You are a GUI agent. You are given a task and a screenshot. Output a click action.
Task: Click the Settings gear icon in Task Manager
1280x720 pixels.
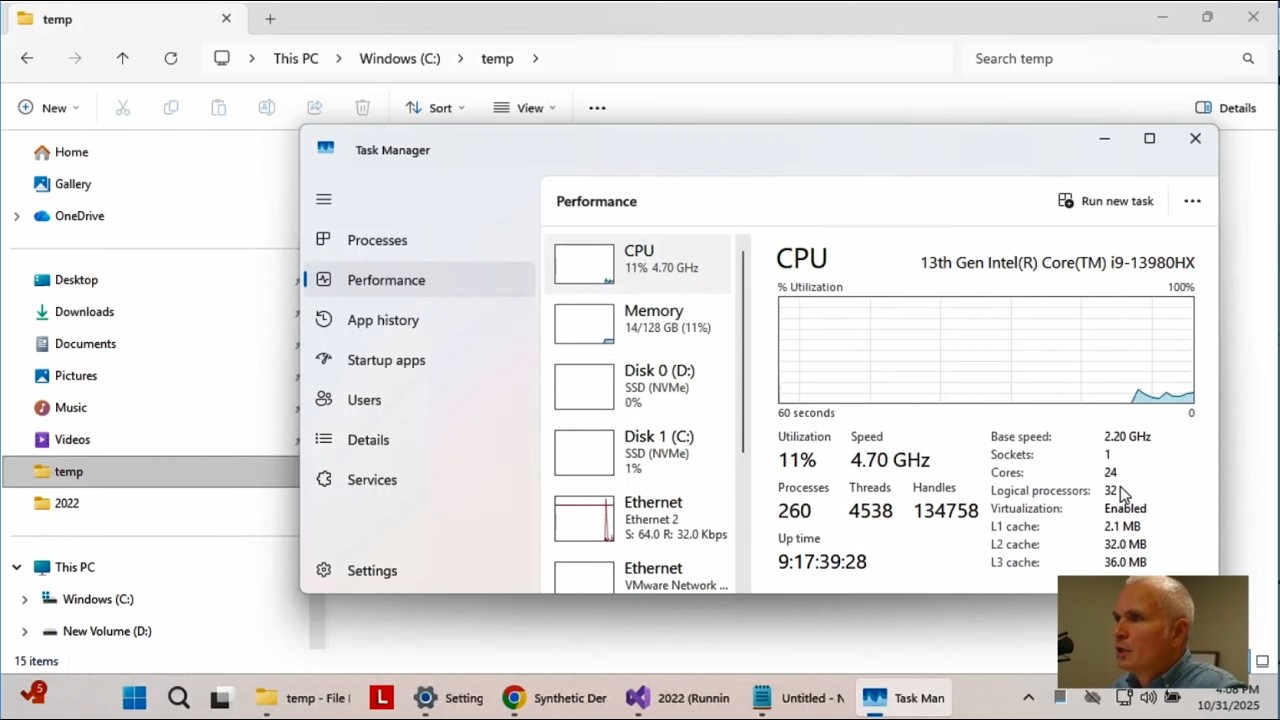(323, 570)
